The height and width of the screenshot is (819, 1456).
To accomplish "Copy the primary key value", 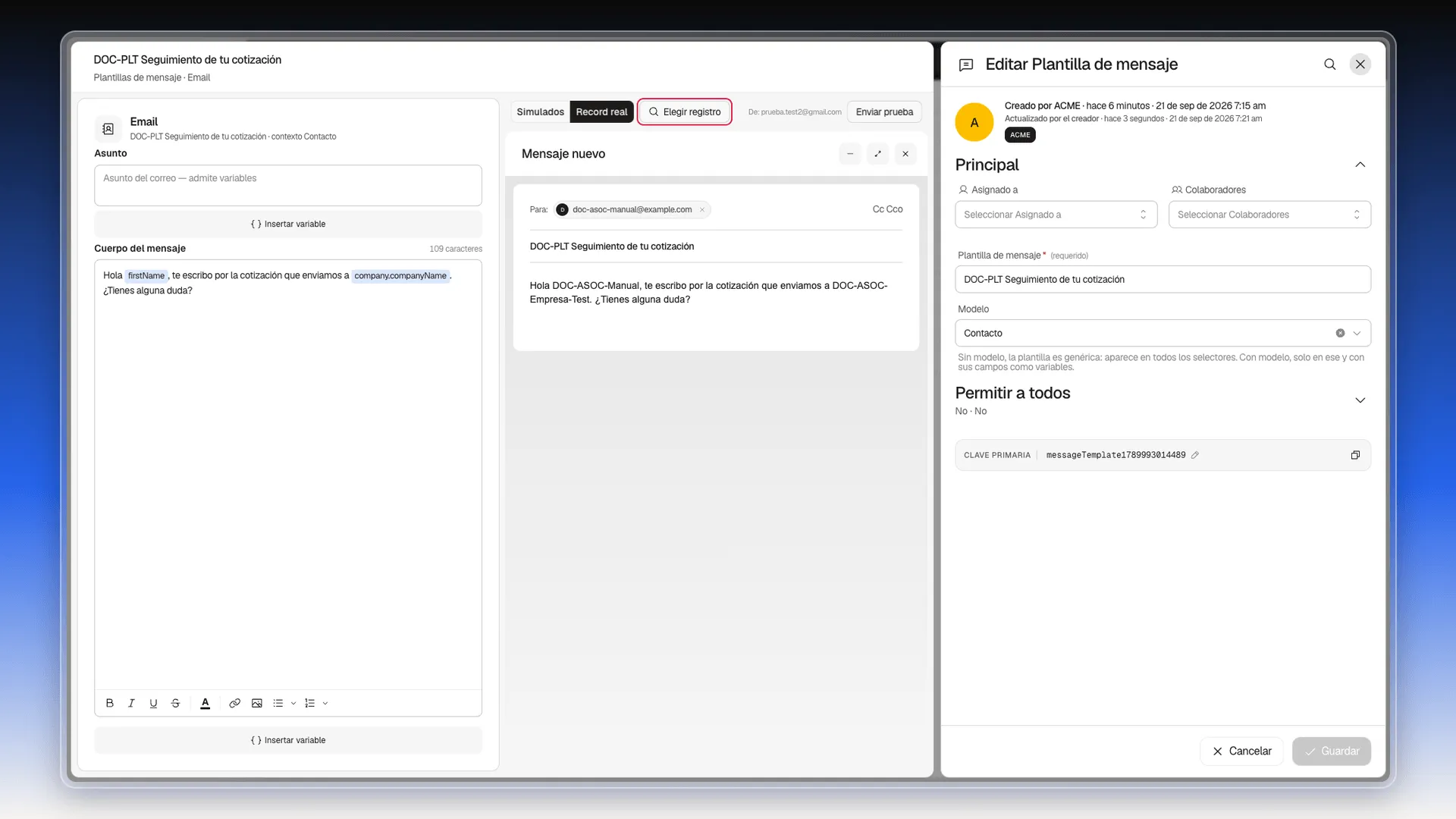I will click(x=1355, y=455).
